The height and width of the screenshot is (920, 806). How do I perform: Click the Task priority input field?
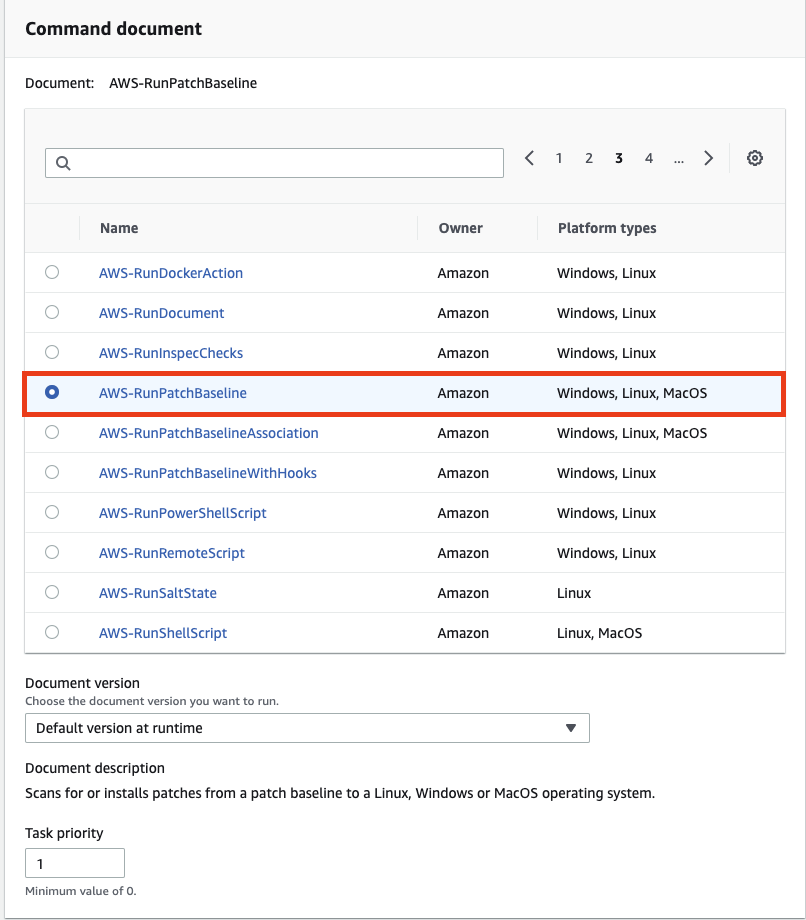pyautogui.click(x=75, y=863)
